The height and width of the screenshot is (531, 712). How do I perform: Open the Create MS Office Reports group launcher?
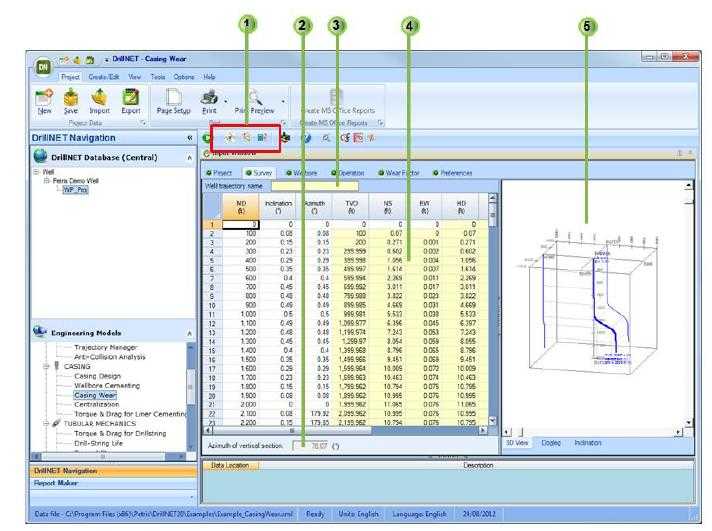(381, 123)
